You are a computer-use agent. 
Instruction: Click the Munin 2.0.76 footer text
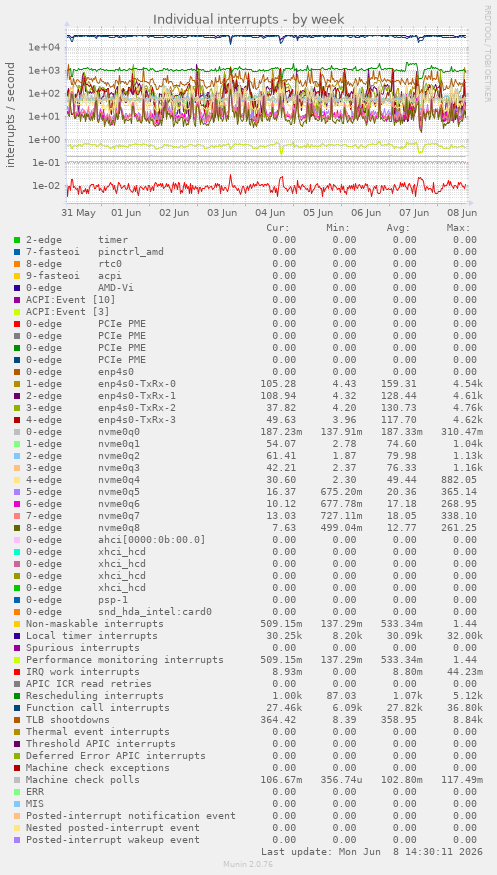(248, 864)
